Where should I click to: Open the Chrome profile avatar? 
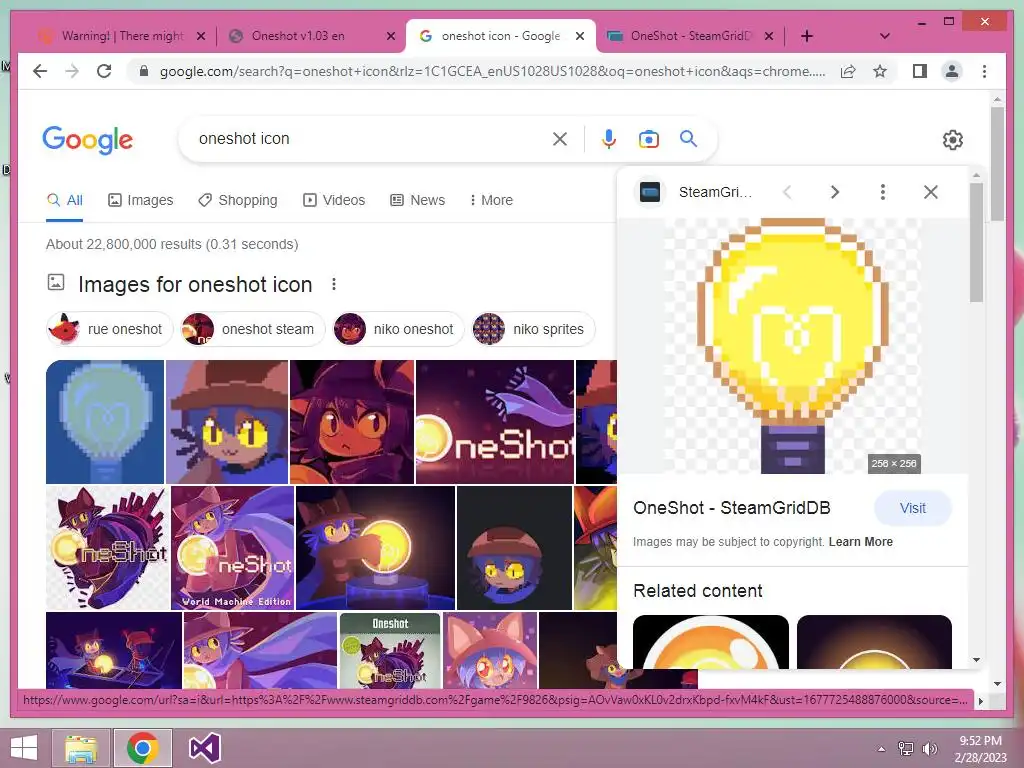[x=952, y=71]
